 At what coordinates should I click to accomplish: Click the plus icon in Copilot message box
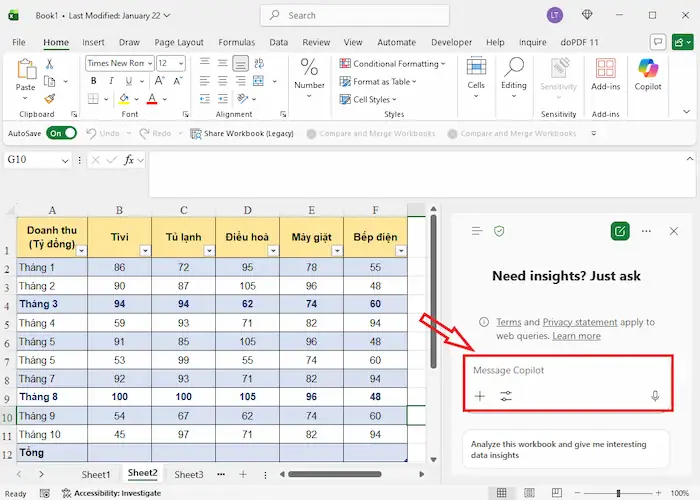click(x=480, y=396)
